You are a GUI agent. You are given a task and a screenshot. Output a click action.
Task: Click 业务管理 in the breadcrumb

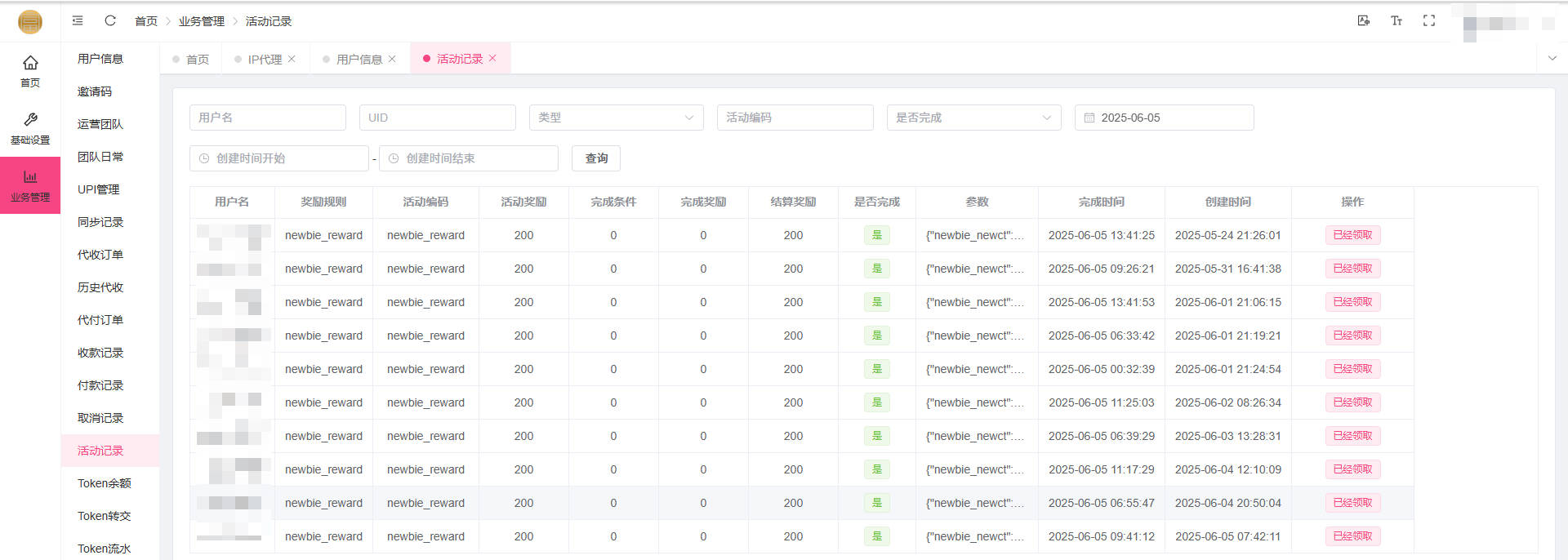[x=201, y=21]
